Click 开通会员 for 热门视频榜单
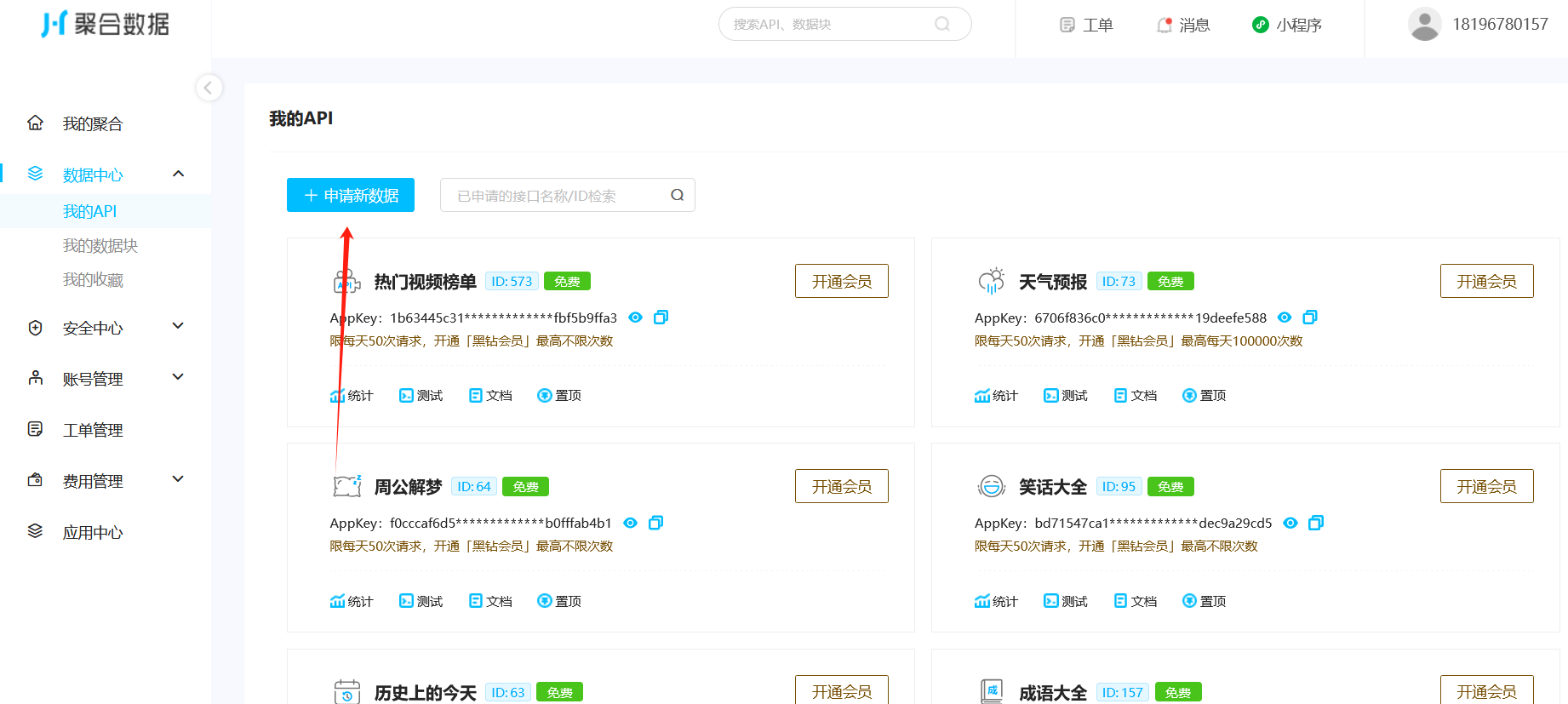The image size is (1568, 704). click(x=842, y=281)
